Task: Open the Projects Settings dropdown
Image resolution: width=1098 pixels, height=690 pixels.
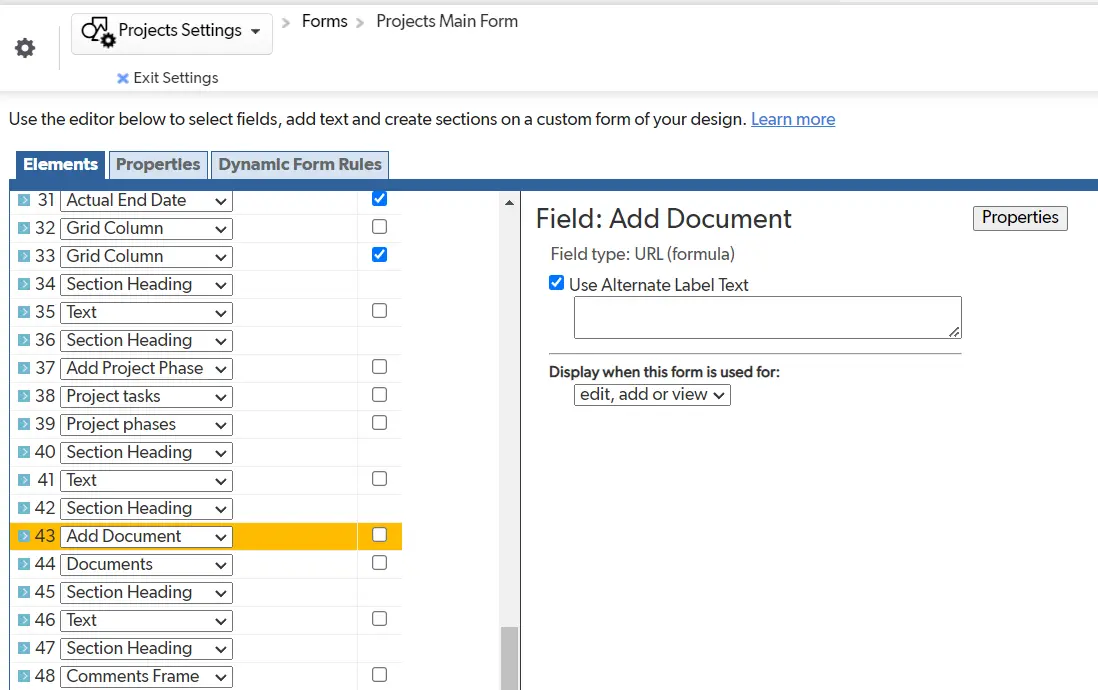Action: [x=172, y=33]
